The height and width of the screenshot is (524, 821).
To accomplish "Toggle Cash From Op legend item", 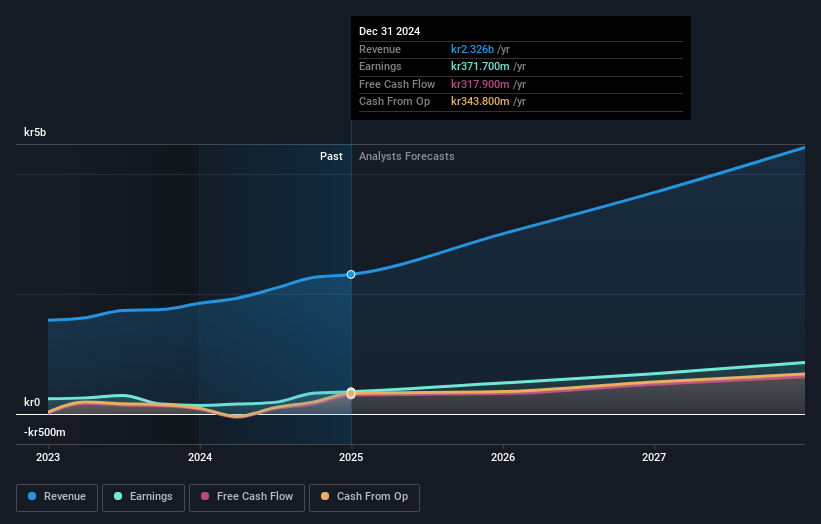I will point(364,497).
